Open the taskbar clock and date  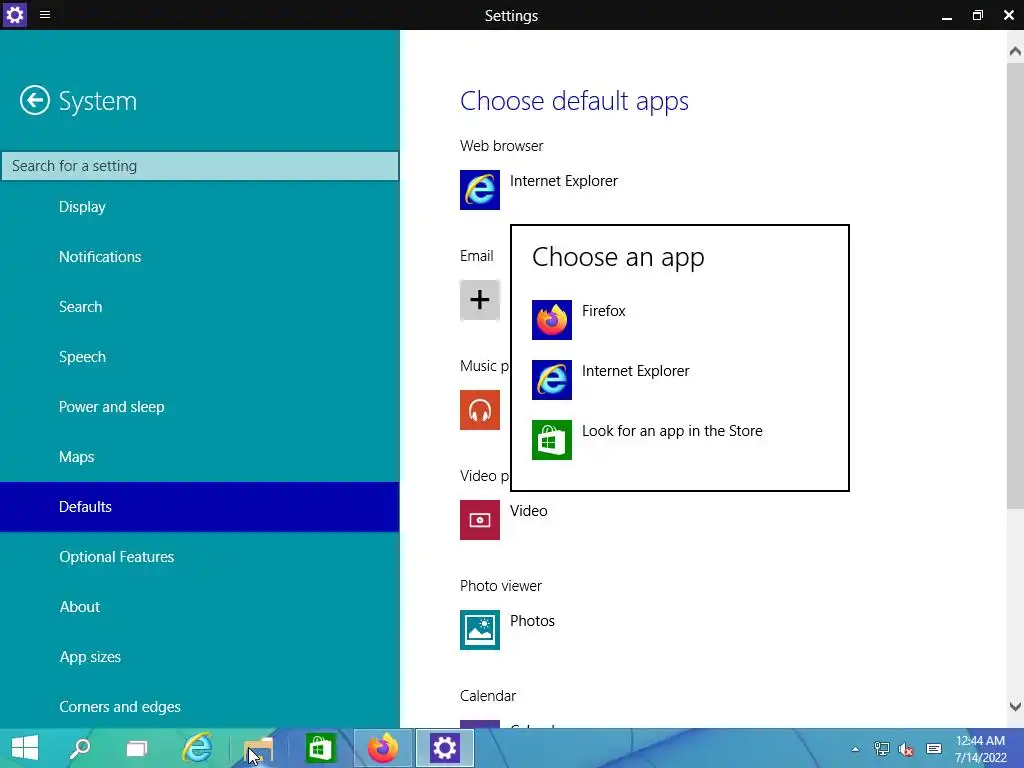coord(980,749)
